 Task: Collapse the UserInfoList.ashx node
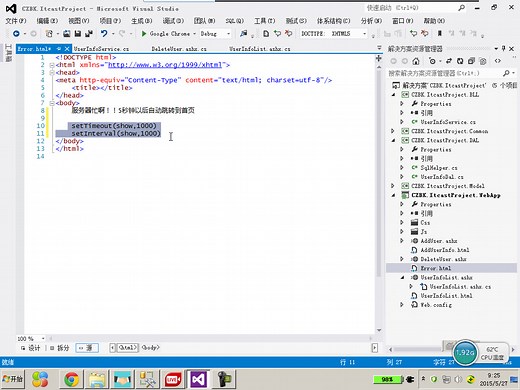[402, 277]
